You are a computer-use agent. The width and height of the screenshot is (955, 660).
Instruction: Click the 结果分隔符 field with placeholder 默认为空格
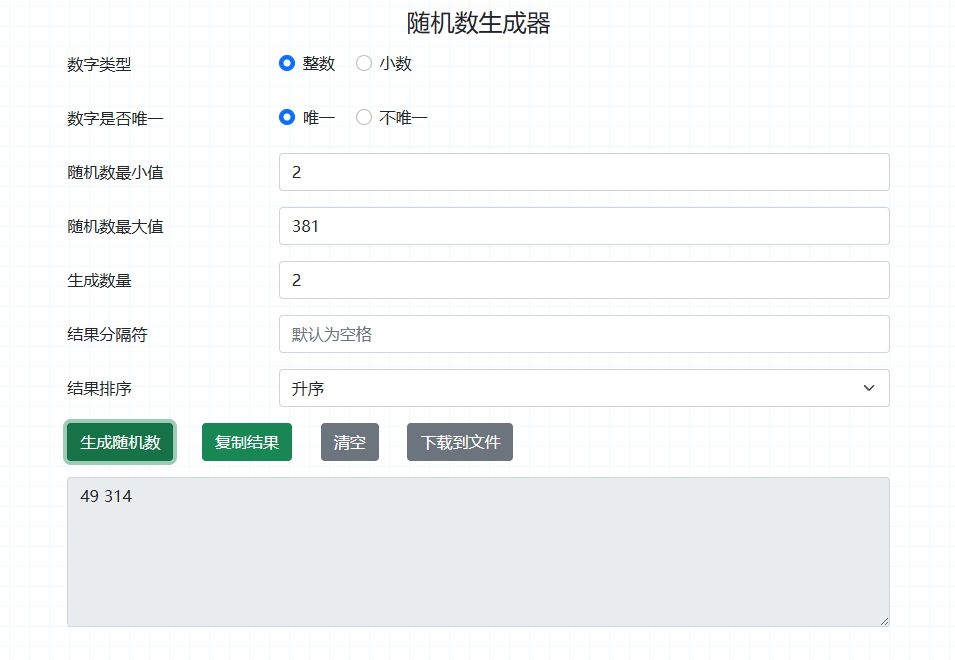click(584, 334)
